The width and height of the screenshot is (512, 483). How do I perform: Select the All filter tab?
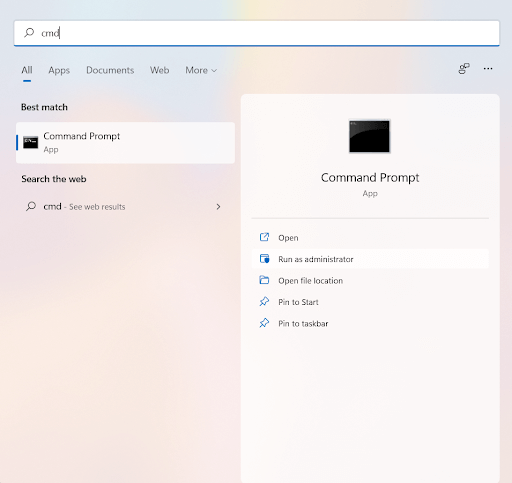pyautogui.click(x=27, y=70)
